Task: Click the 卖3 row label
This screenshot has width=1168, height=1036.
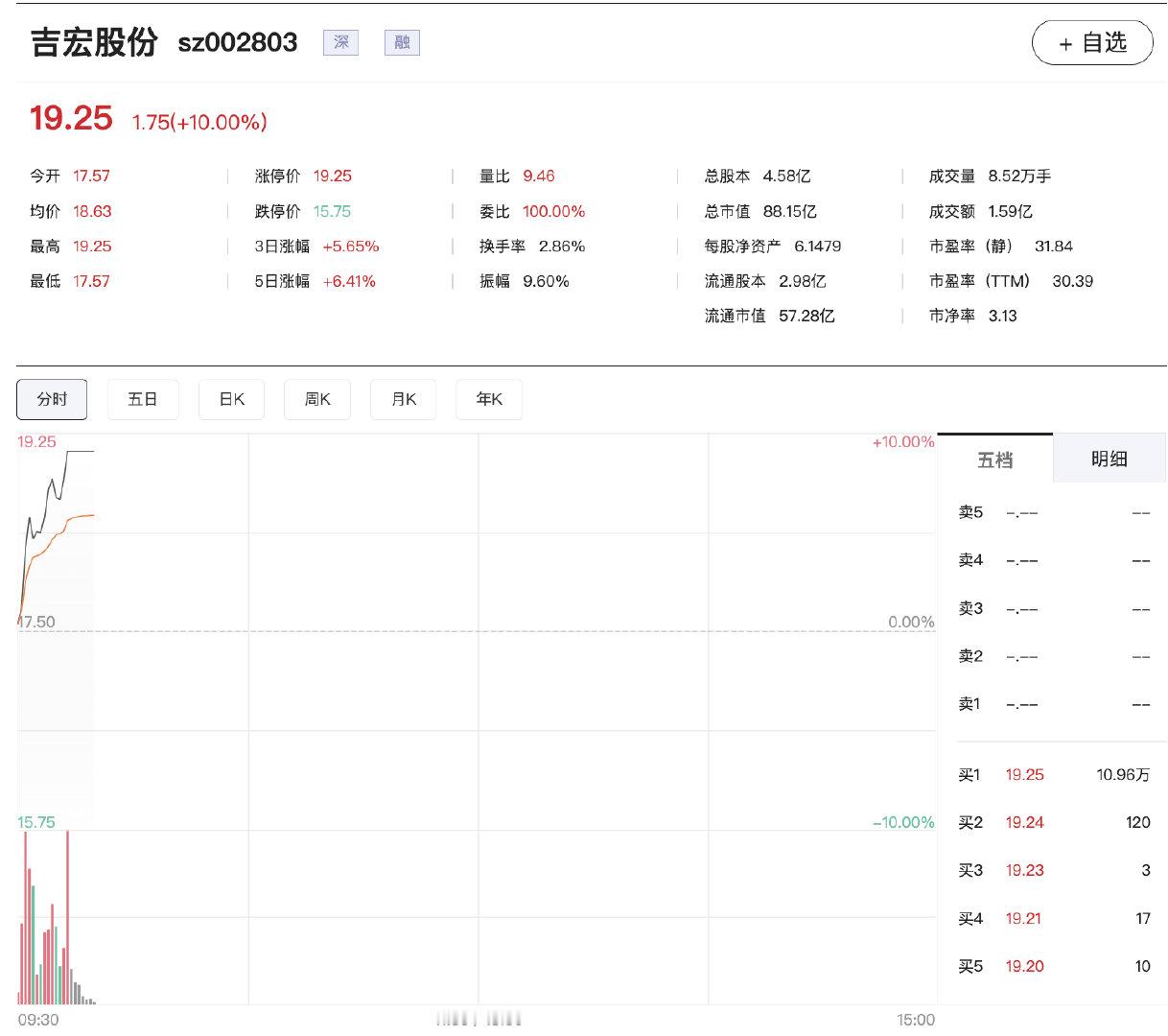Action: 970,609
